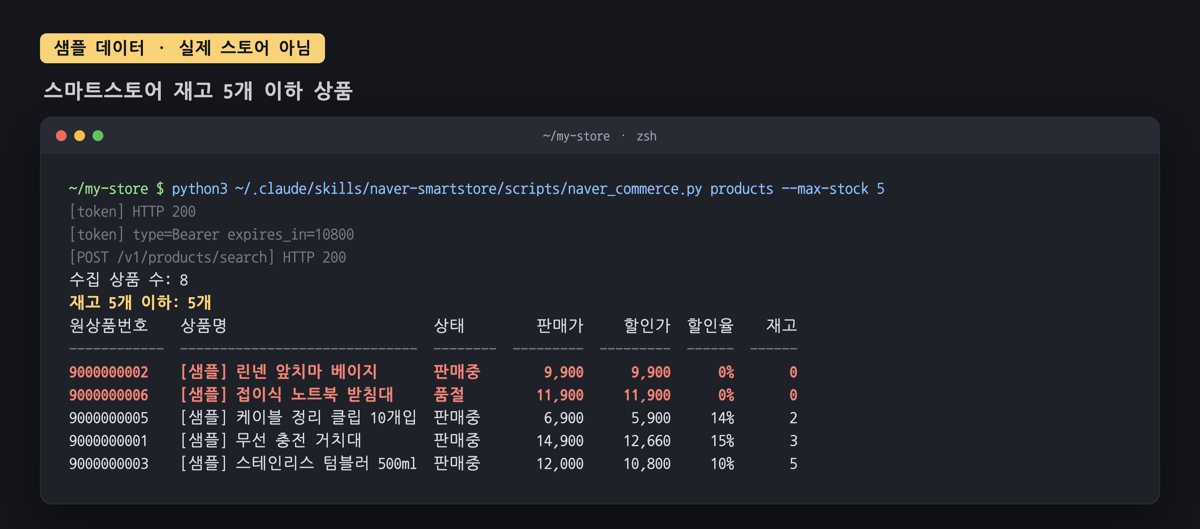Screen dimensions: 1200x529
Task: Click product name '무선 충전 거치대'
Action: pyautogui.click(x=298, y=440)
